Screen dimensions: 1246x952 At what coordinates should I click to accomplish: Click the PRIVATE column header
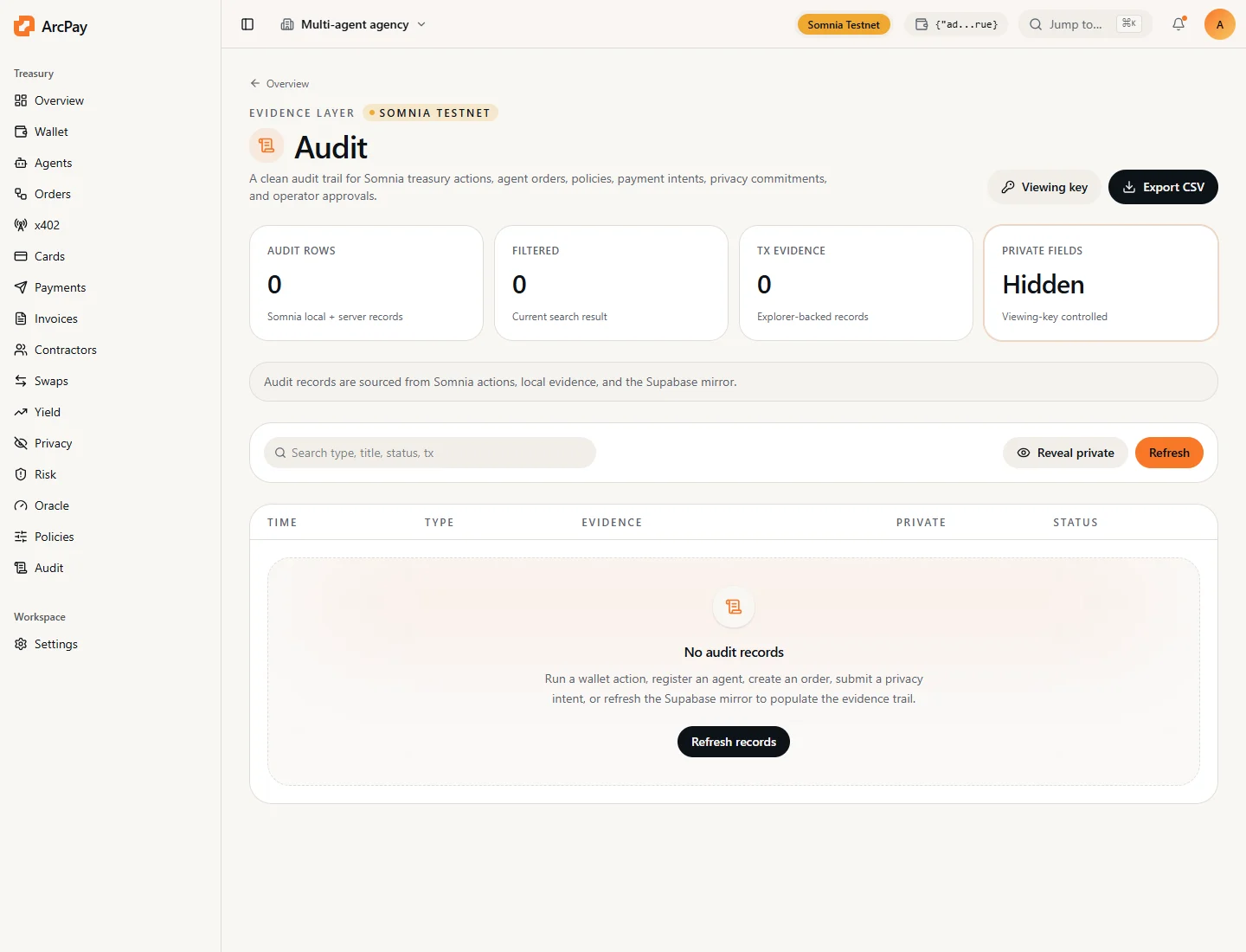pos(921,522)
